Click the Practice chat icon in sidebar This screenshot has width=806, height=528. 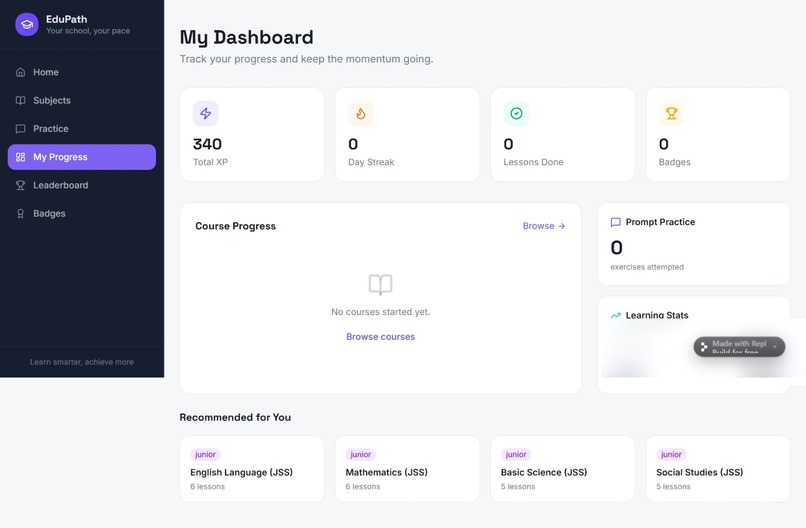(x=21, y=129)
